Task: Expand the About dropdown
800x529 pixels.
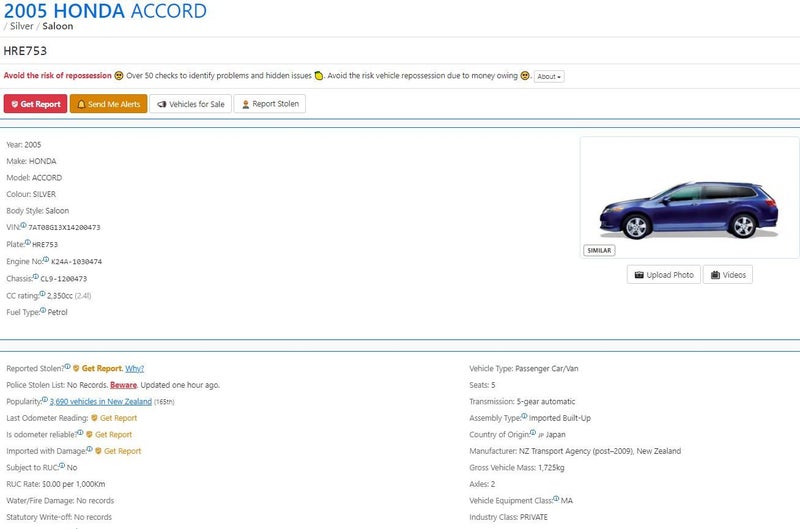Action: pyautogui.click(x=549, y=77)
